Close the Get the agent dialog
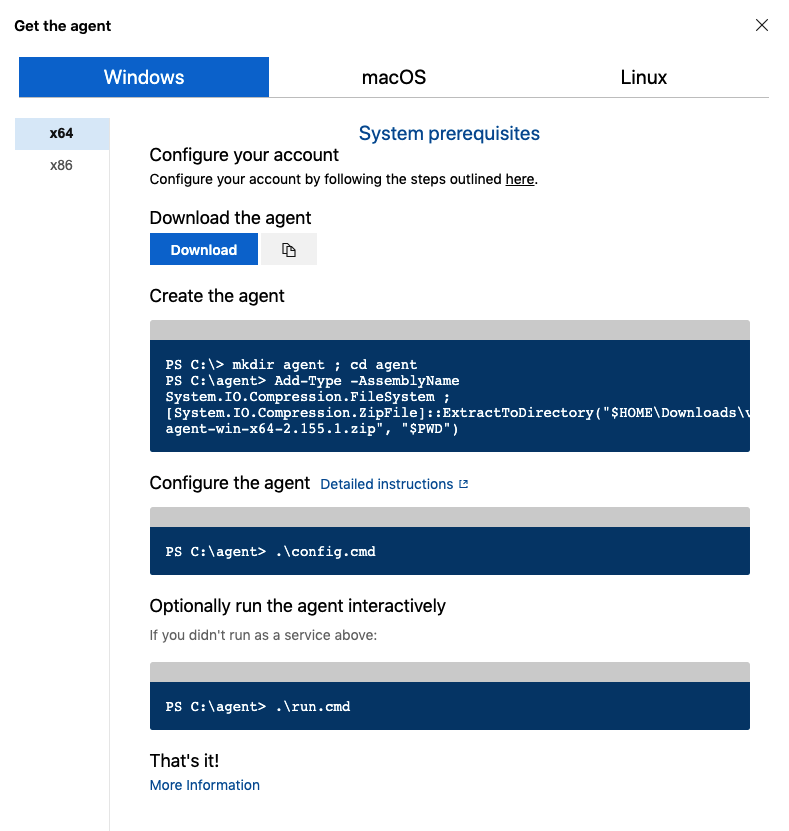Viewport: 789px width, 831px height. [x=761, y=25]
